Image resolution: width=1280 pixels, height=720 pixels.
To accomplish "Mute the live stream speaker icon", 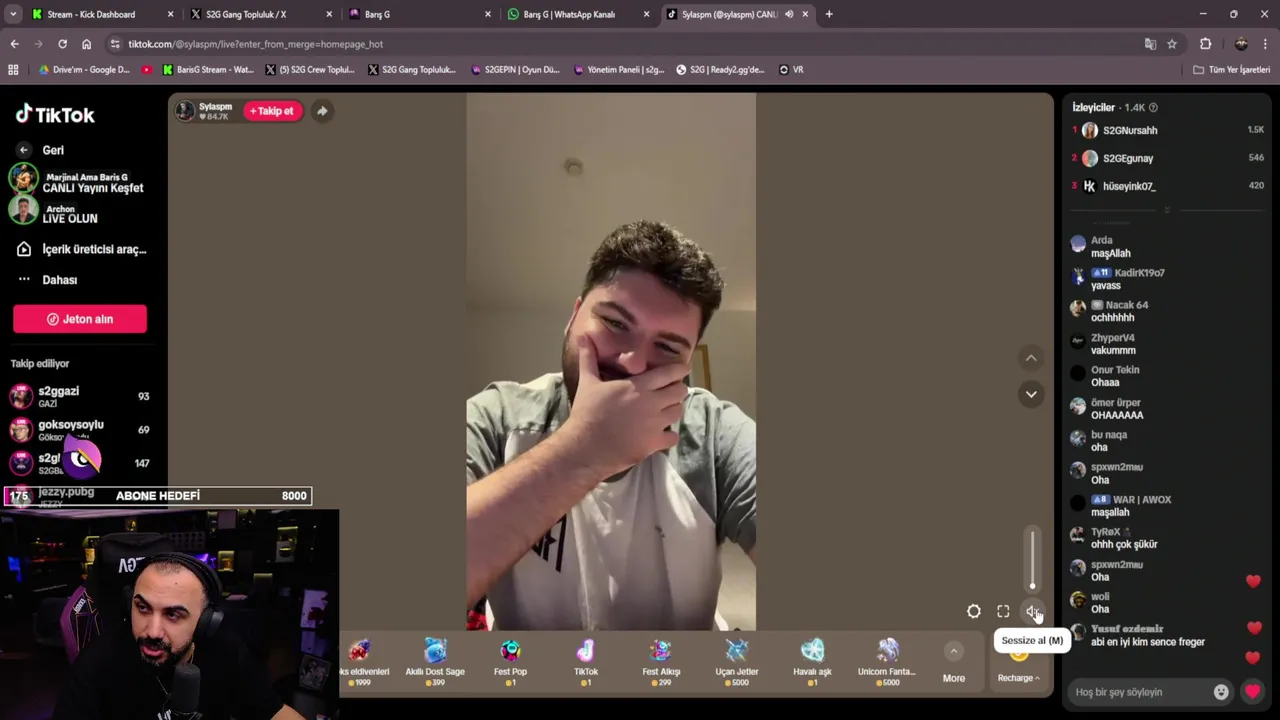I will 1032,611.
